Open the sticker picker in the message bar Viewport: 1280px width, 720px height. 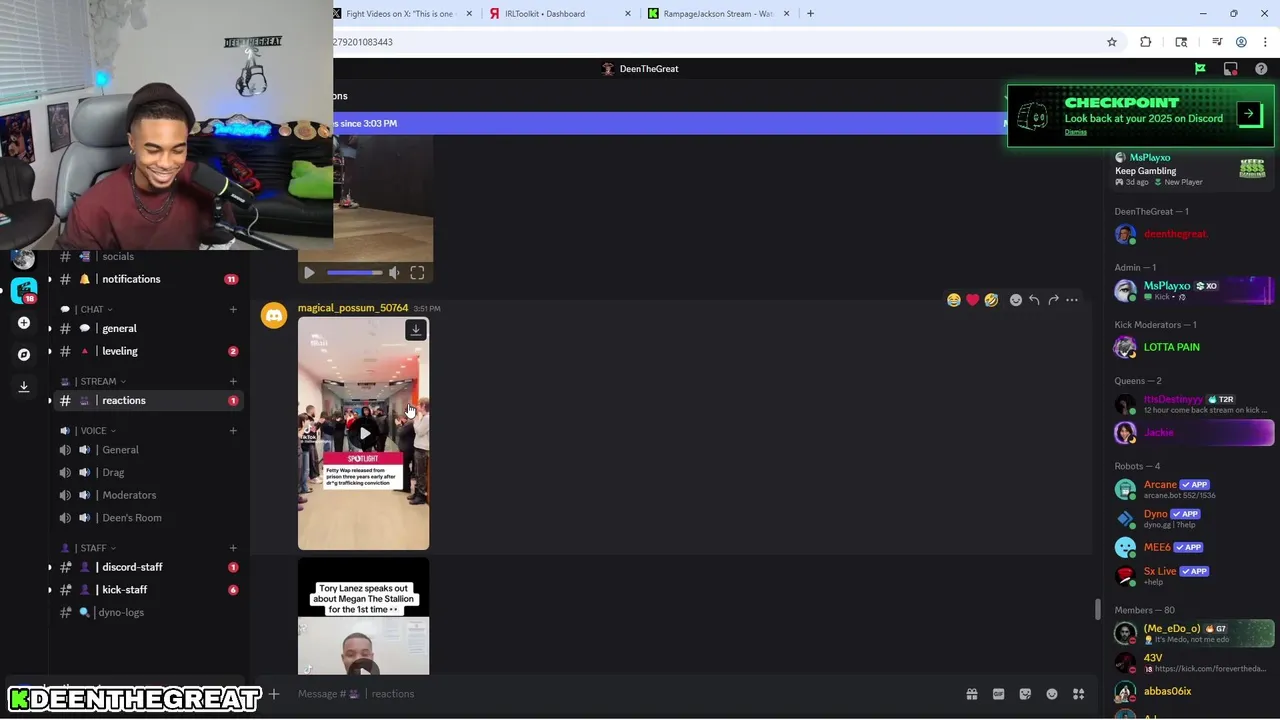1025,694
